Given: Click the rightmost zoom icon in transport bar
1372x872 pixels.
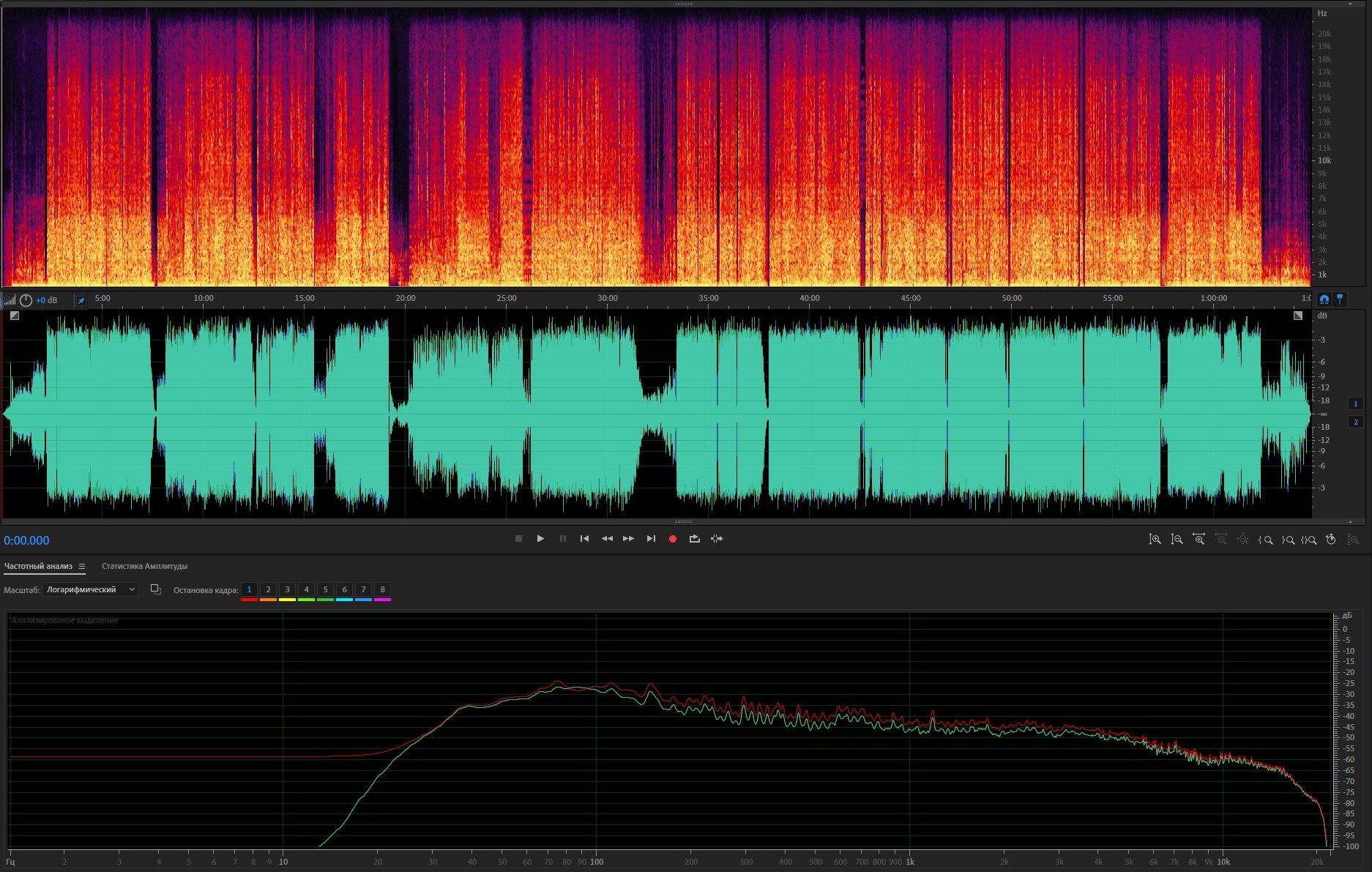Looking at the screenshot, I should coord(1353,540).
